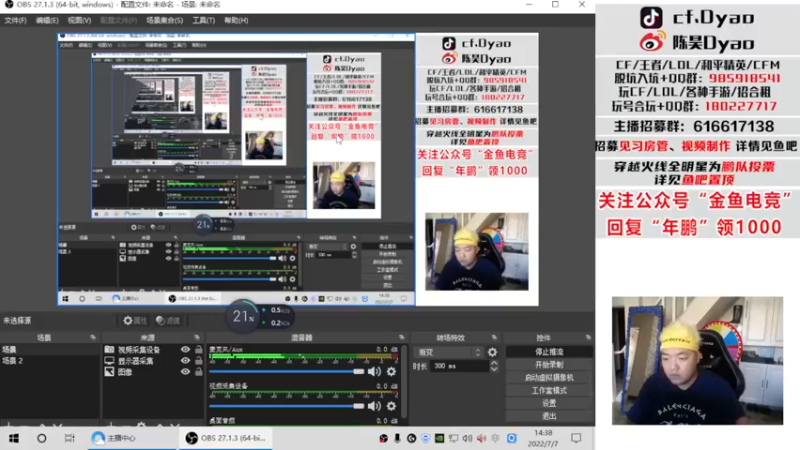The width and height of the screenshot is (800, 450).
Task: Open the 文件(F) menu
Action: click(x=15, y=20)
